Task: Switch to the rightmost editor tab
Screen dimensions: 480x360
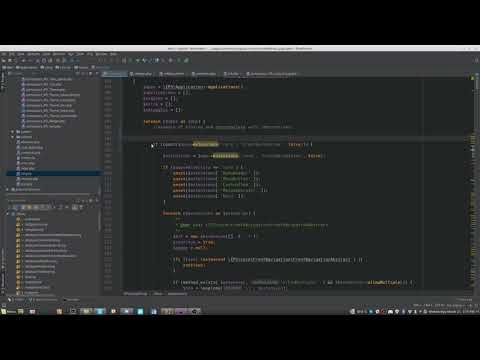Action: coord(271,74)
